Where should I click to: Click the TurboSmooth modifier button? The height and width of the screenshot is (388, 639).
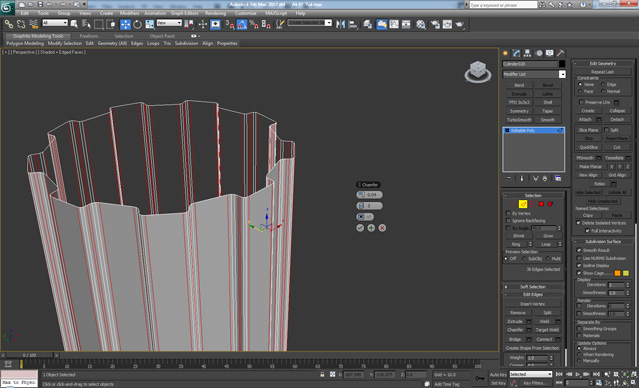[519, 120]
